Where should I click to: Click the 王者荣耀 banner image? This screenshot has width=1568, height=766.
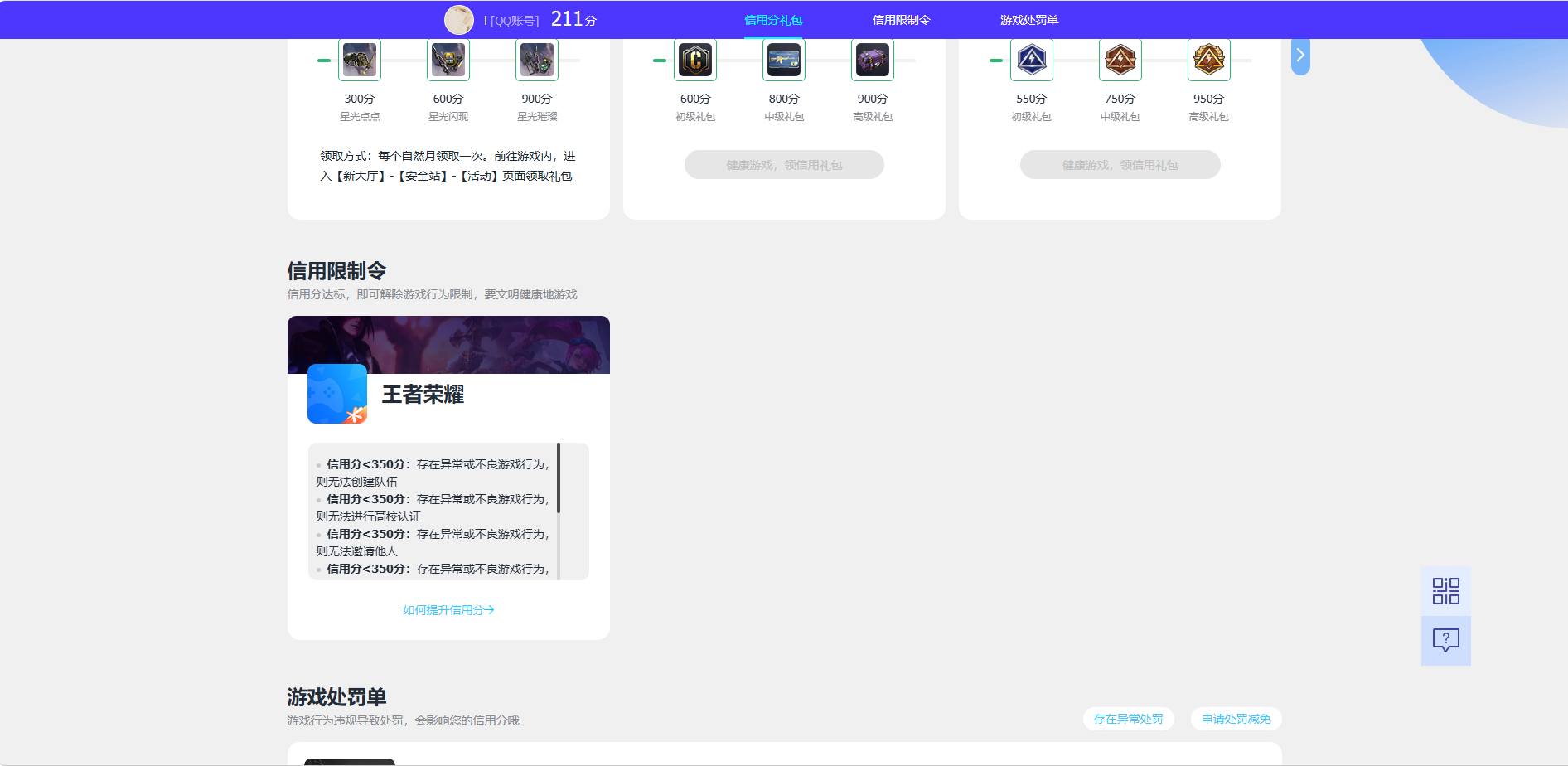pyautogui.click(x=448, y=345)
